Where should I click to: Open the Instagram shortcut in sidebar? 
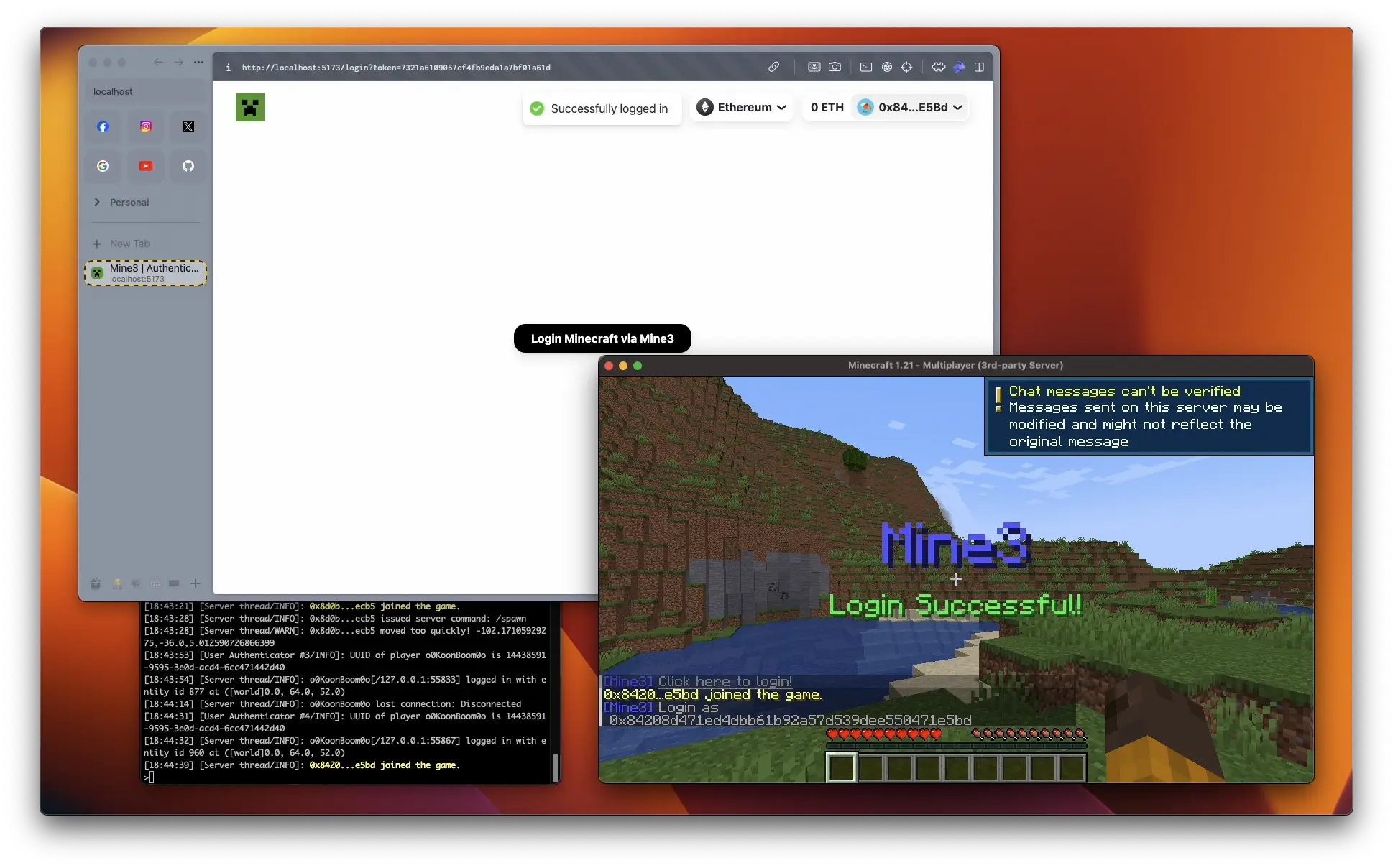point(146,126)
